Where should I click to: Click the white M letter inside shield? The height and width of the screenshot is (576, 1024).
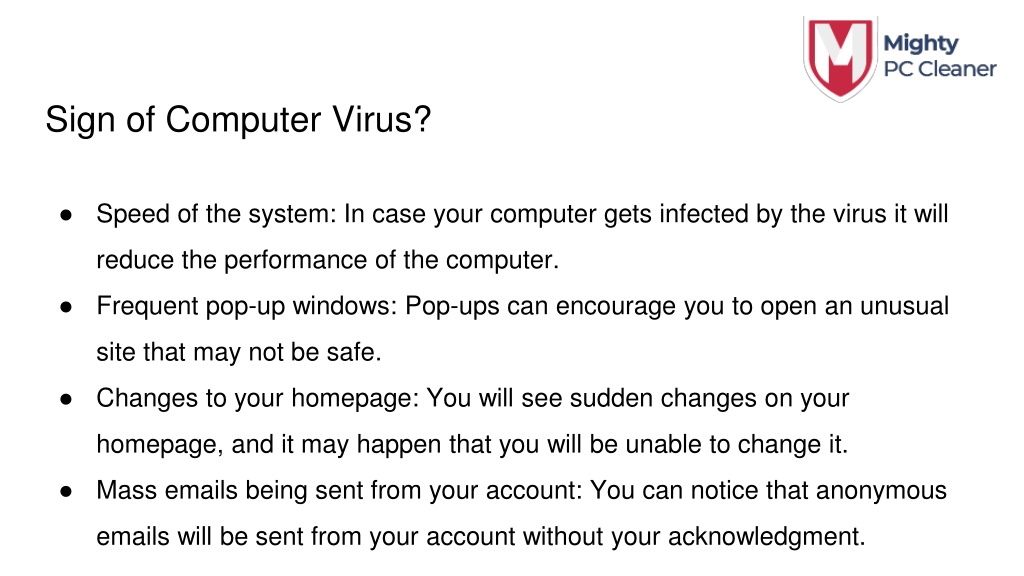[840, 50]
